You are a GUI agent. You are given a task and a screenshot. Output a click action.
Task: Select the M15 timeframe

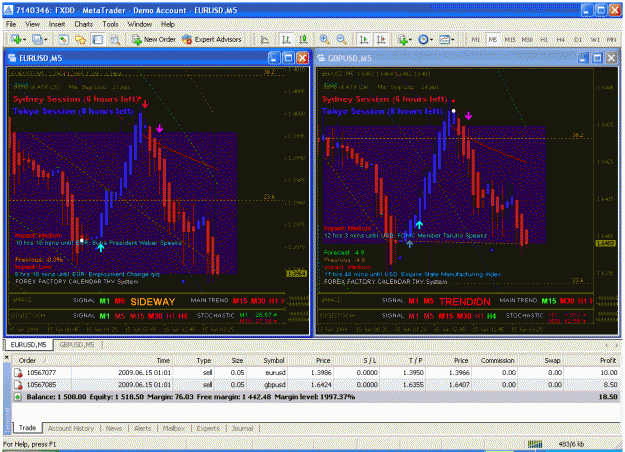click(x=510, y=40)
